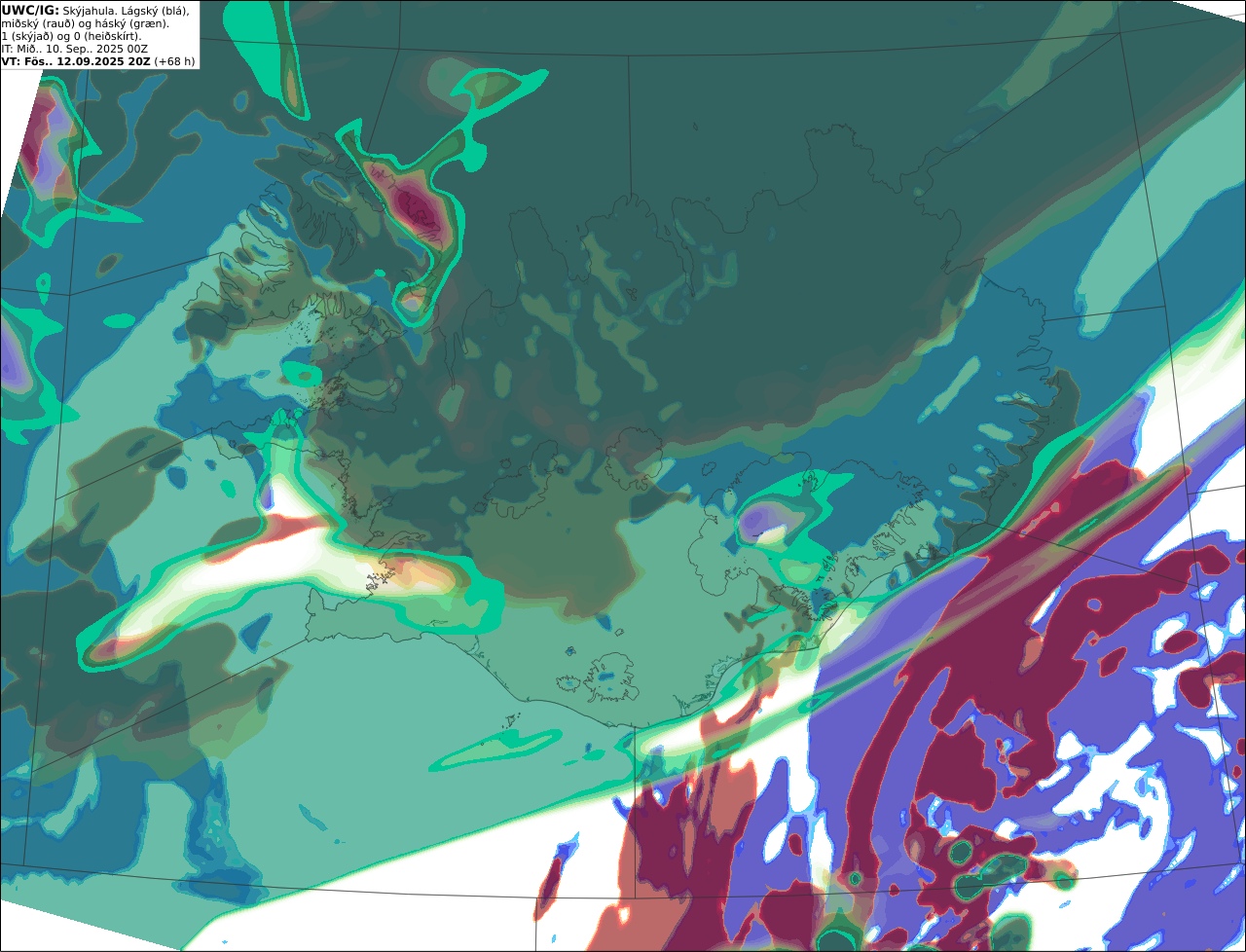The height and width of the screenshot is (952, 1246).
Task: Click the '(+68 h)' forecast offset text
Action: coord(174,61)
